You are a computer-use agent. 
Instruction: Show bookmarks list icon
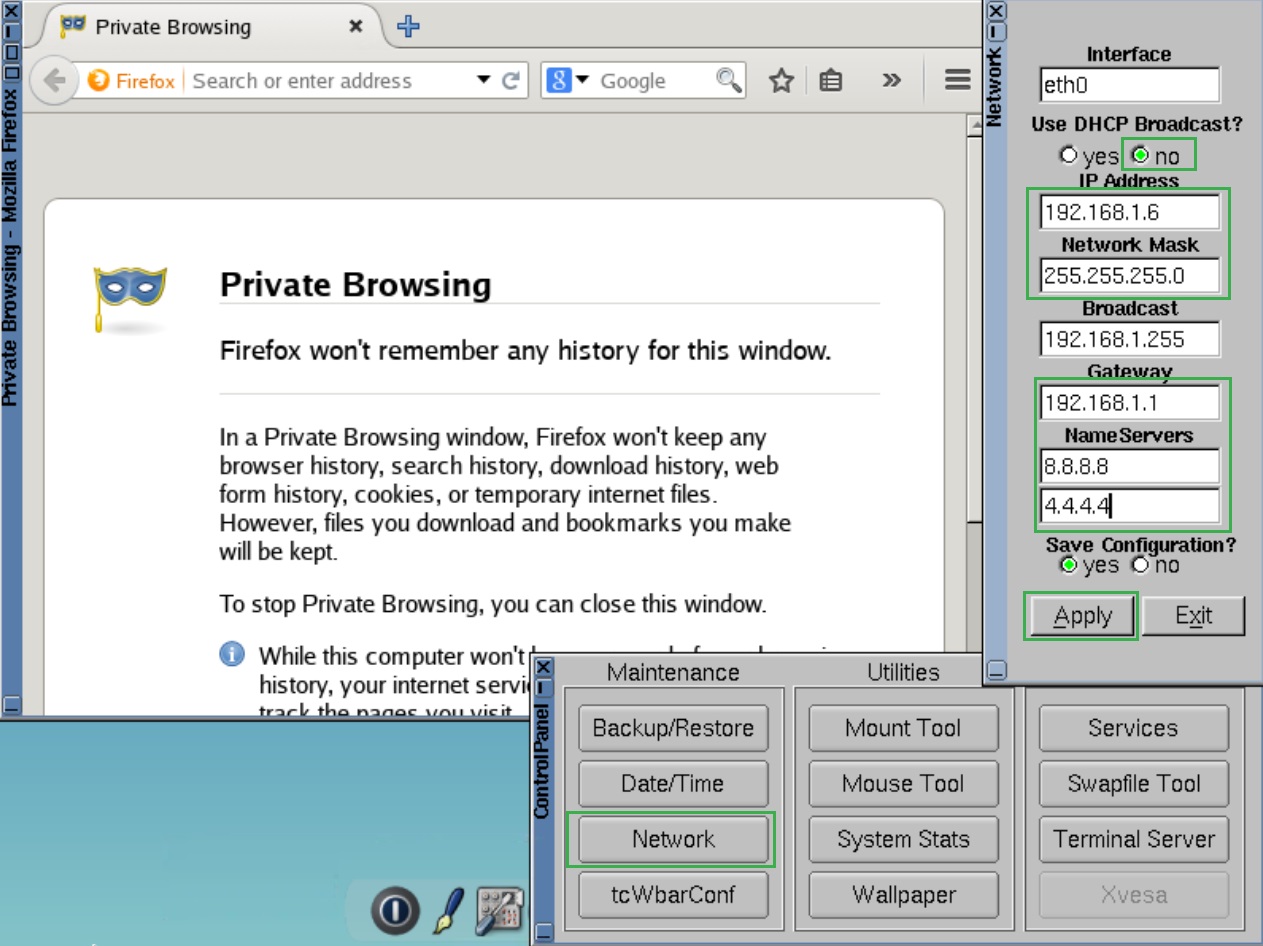pyautogui.click(x=830, y=81)
